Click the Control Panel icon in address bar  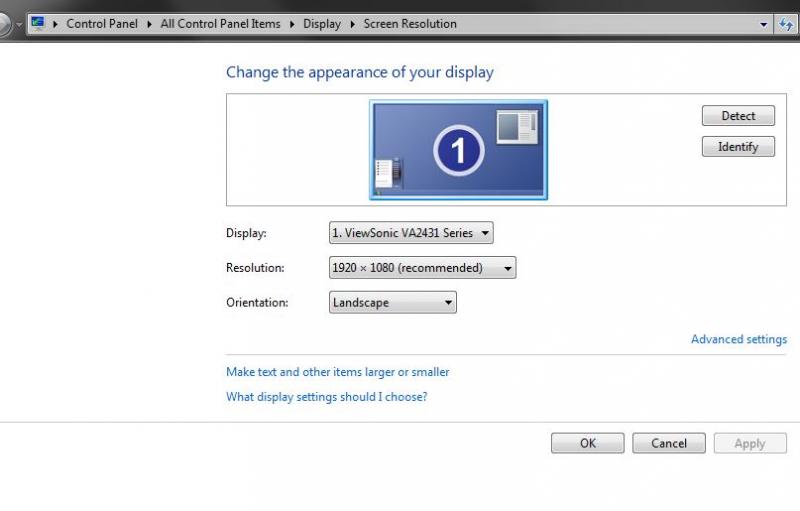38,23
